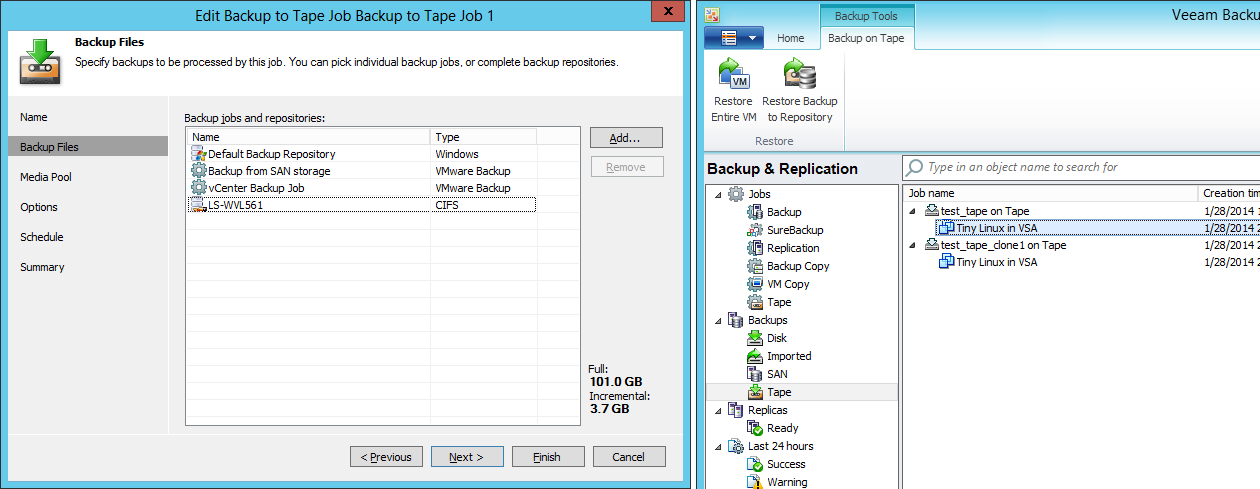Click the Jobs gear icon in tree
Image resolution: width=1260 pixels, height=489 pixels.
tap(736, 194)
